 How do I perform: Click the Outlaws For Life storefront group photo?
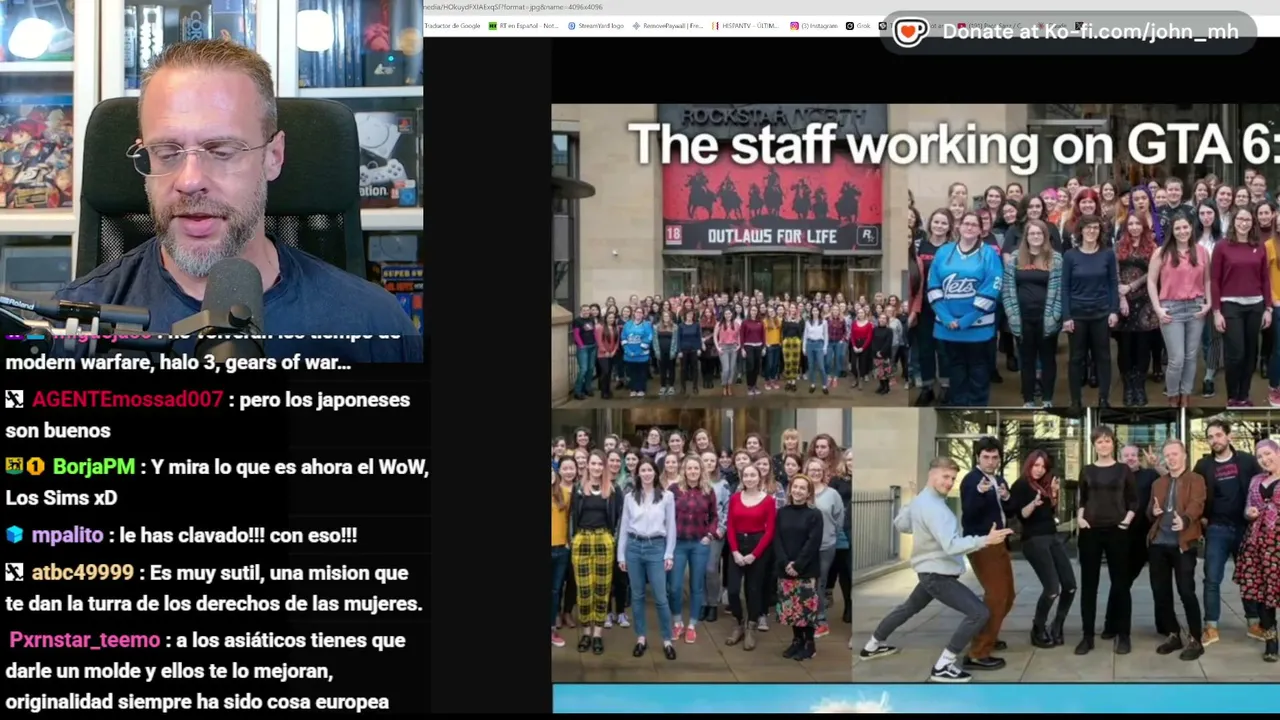(730, 255)
